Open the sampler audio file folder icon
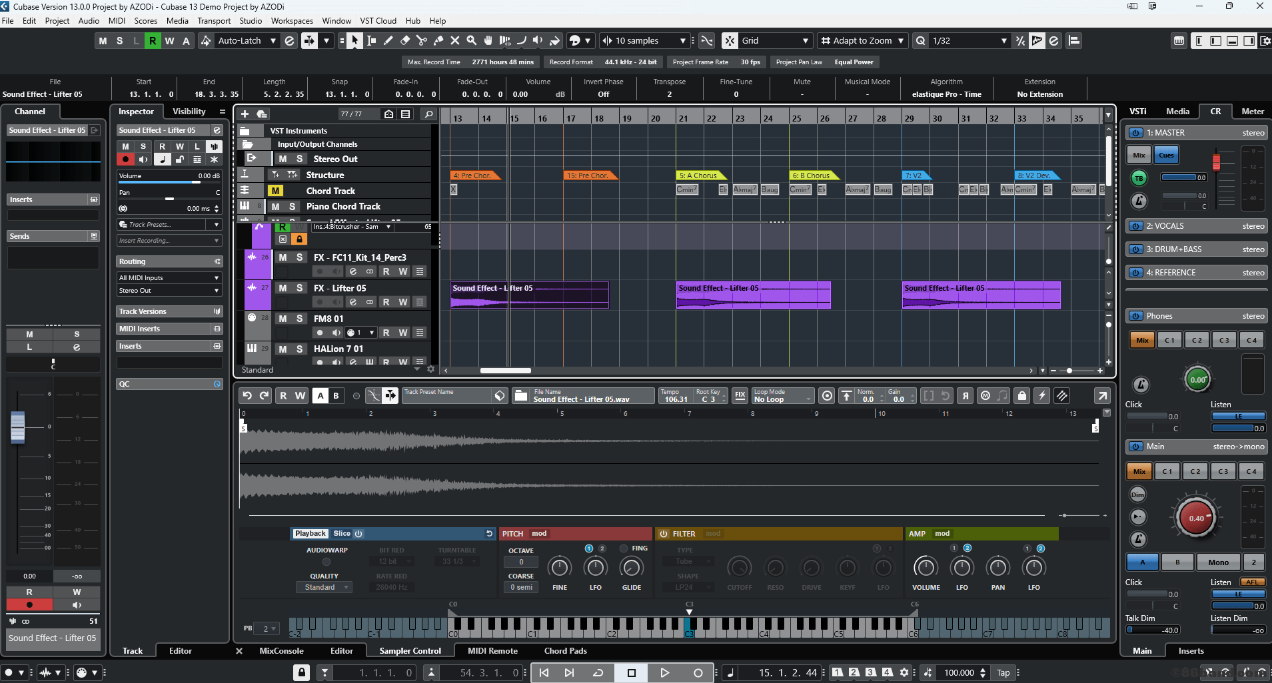This screenshot has height=683, width=1272. 520,396
